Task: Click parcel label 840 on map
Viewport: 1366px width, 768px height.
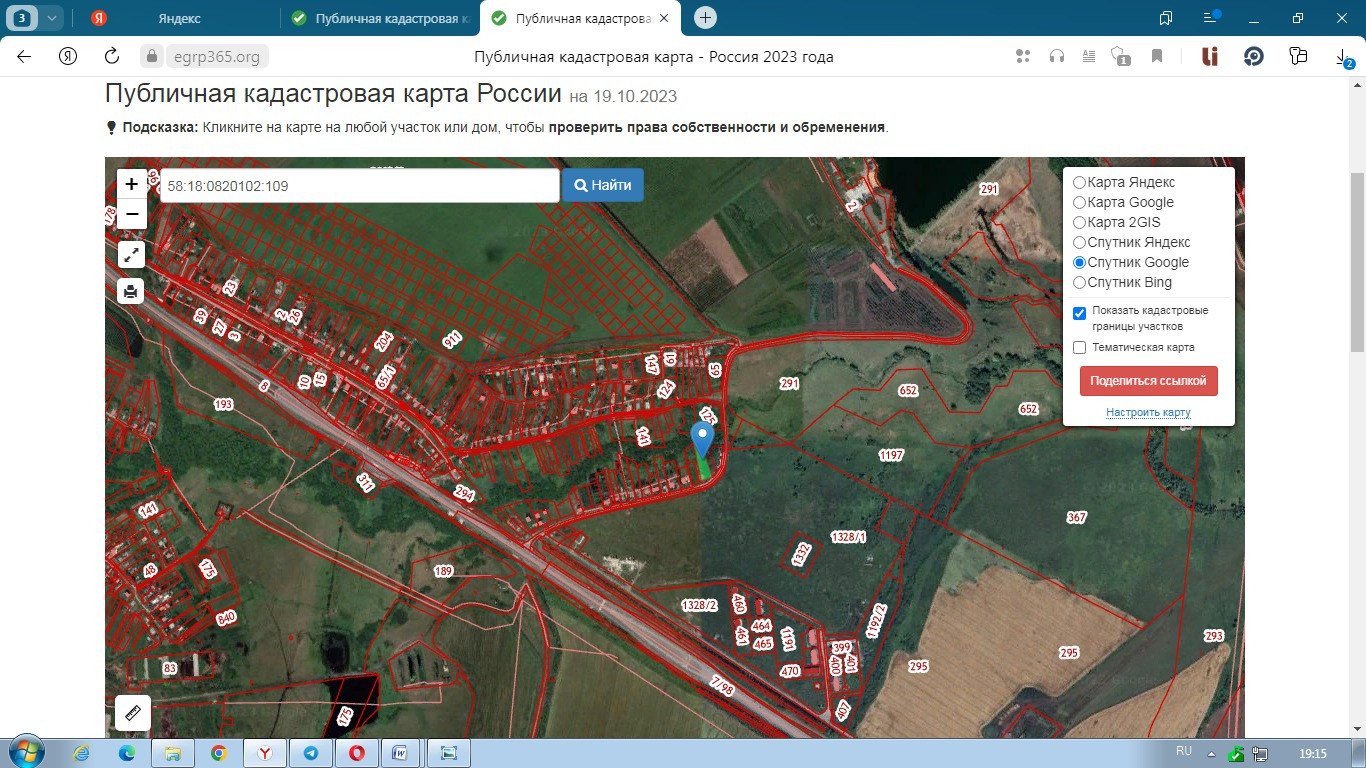Action: [x=226, y=617]
